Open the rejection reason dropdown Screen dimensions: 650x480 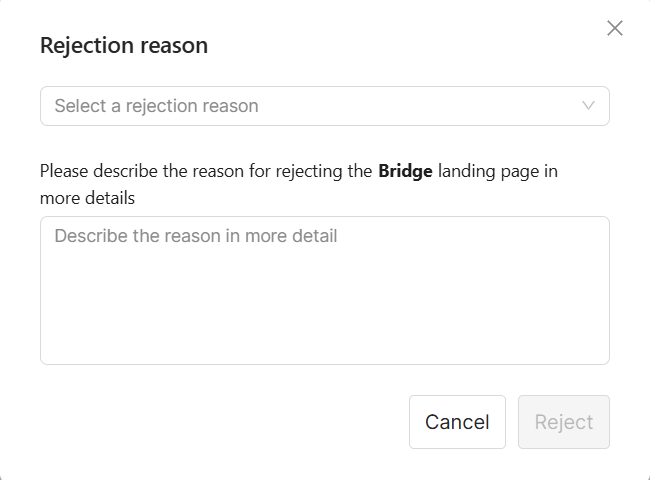(324, 106)
